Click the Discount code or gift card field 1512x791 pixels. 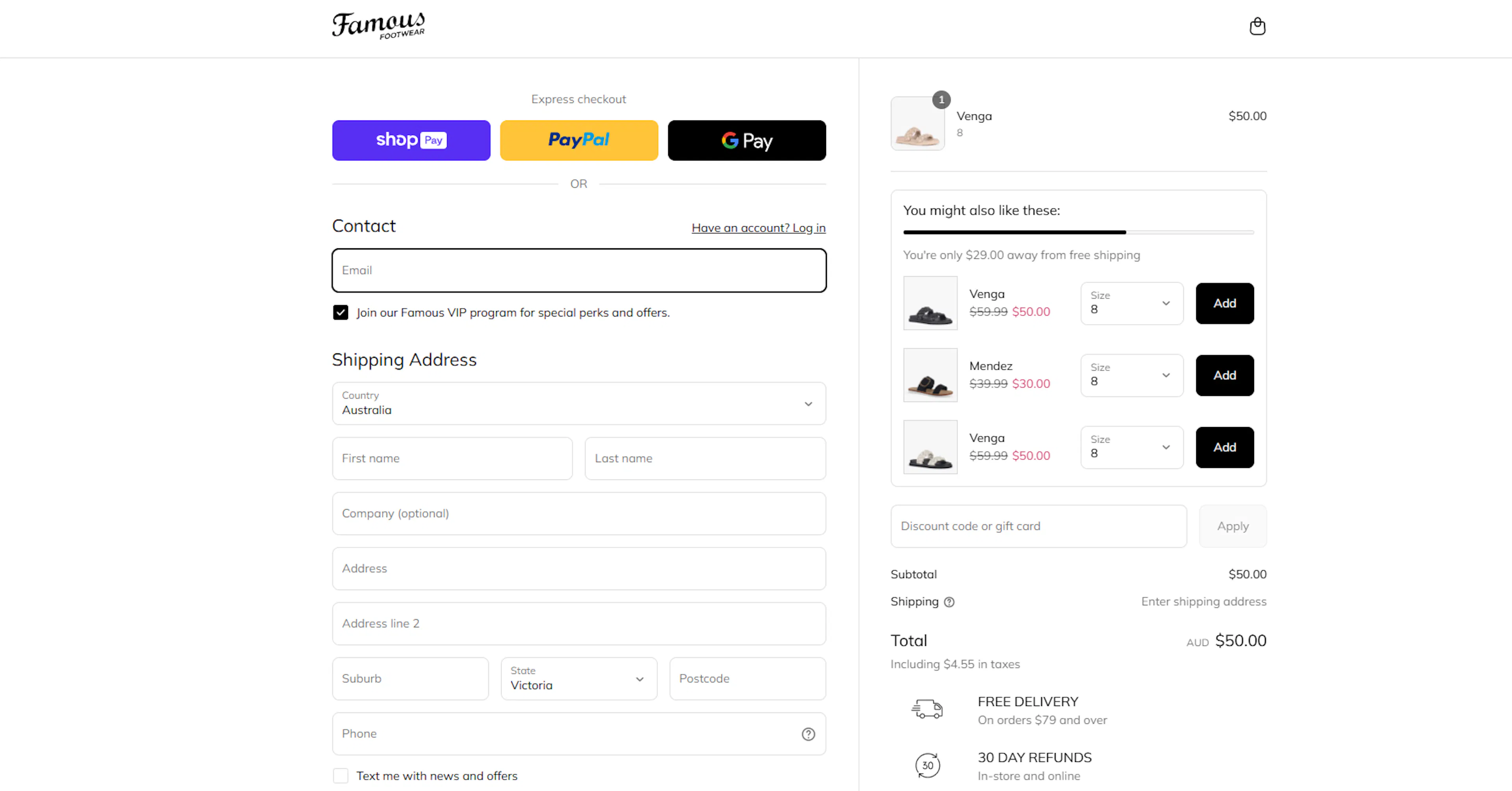click(1038, 527)
